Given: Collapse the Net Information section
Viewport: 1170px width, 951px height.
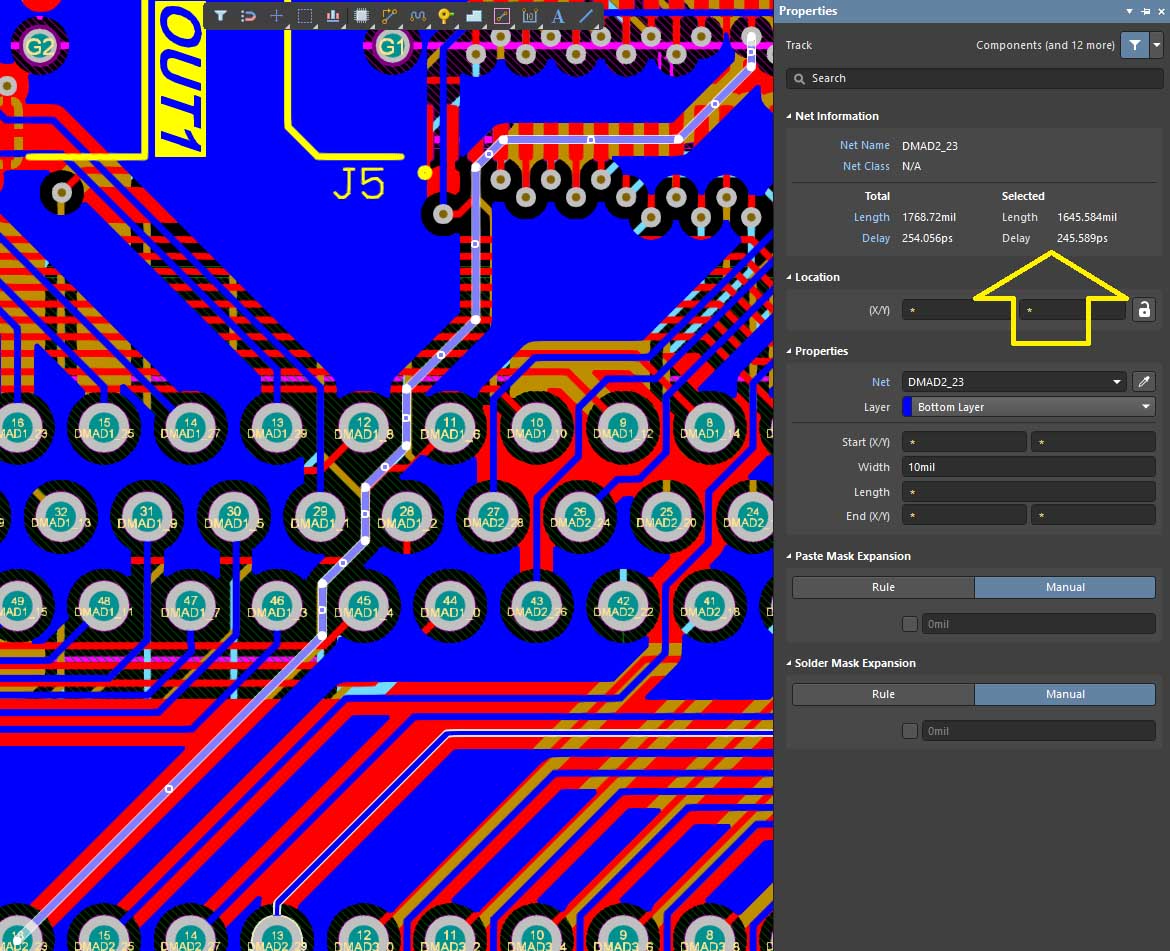Looking at the screenshot, I should pos(789,116).
